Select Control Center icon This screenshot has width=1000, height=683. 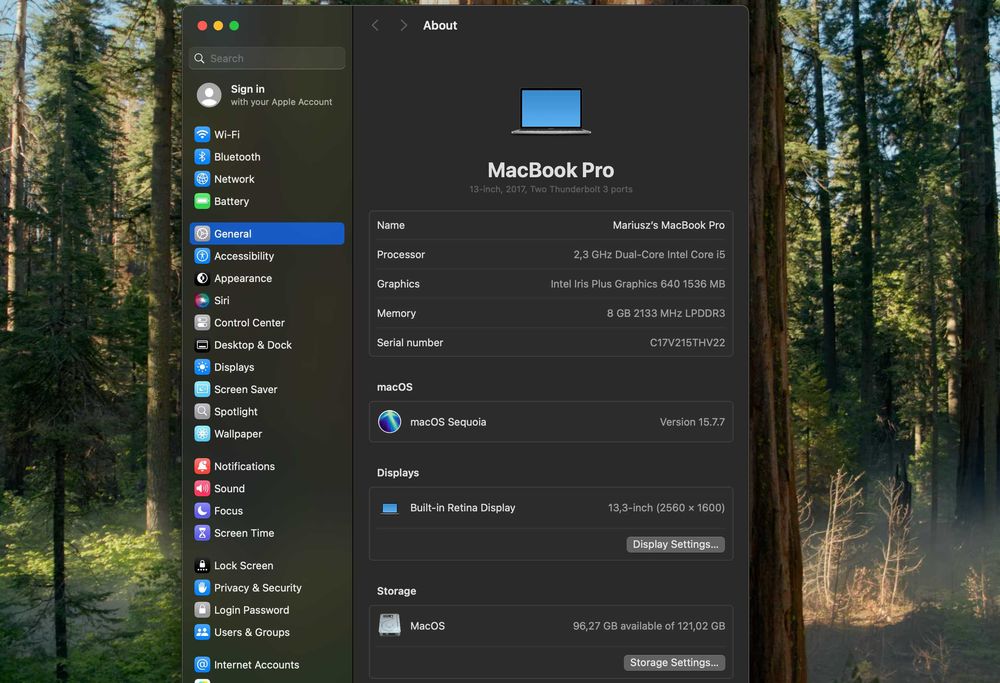202,323
